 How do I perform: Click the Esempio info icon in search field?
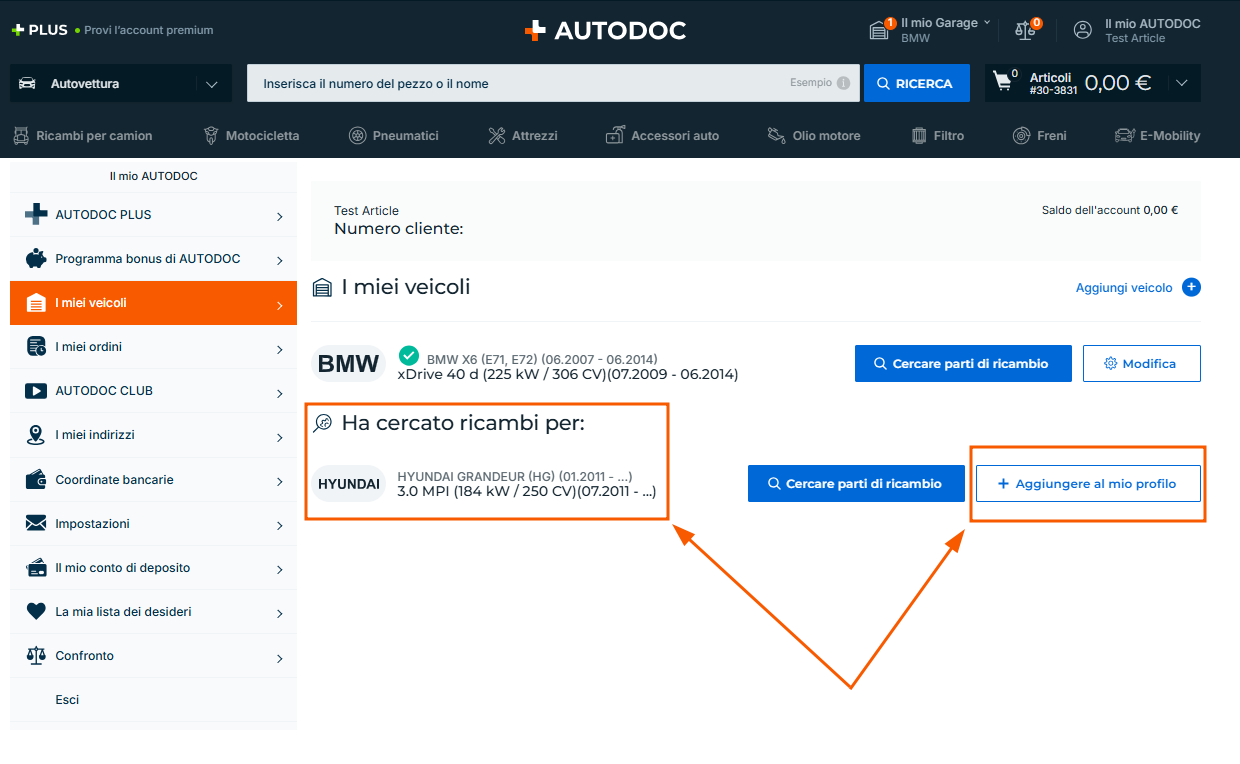click(x=843, y=83)
